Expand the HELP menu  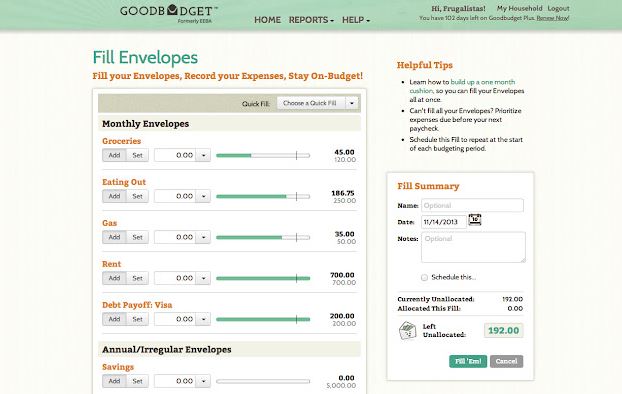[356, 20]
